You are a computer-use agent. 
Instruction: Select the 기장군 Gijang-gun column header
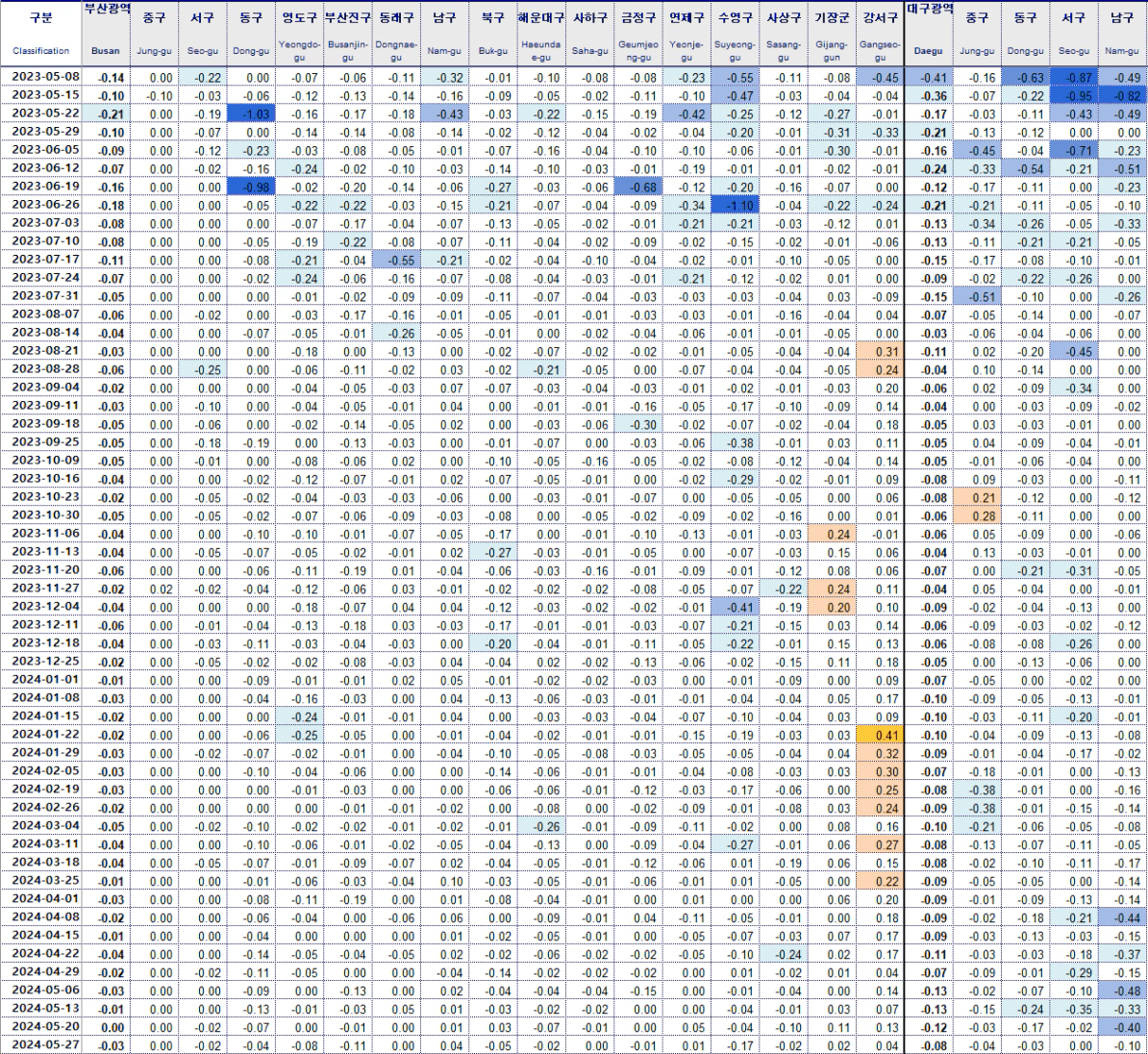(x=831, y=34)
